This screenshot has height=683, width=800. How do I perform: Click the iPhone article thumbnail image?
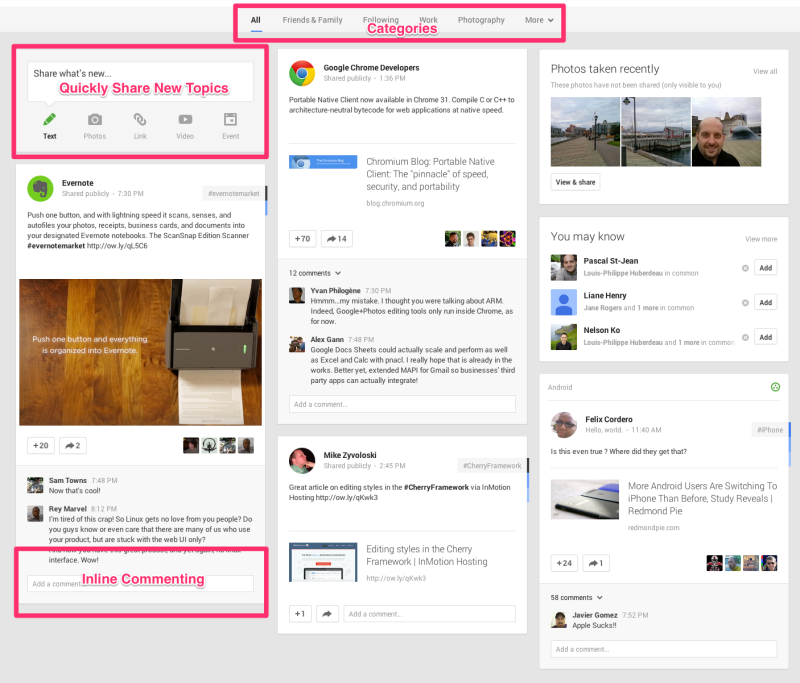coord(585,499)
